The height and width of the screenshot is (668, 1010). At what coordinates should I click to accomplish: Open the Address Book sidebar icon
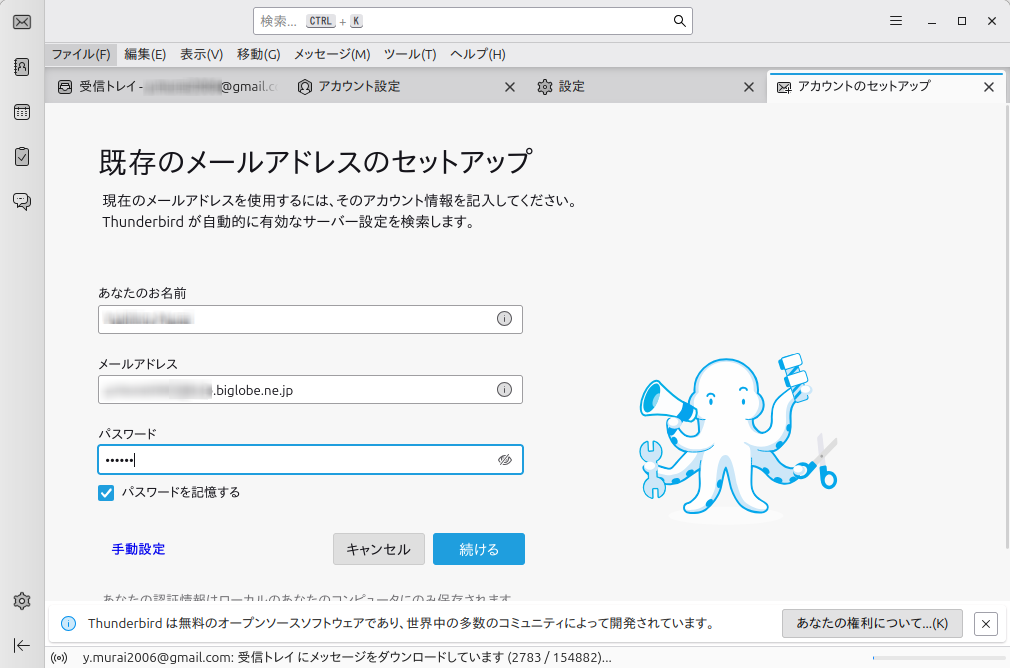(x=21, y=67)
